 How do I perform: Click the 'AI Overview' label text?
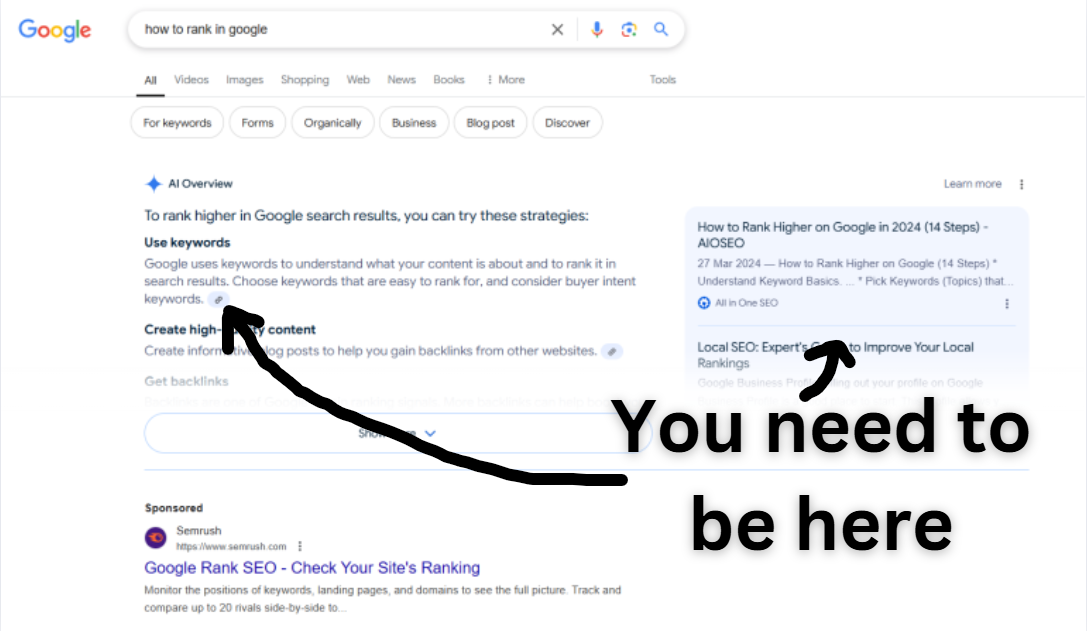tap(200, 184)
